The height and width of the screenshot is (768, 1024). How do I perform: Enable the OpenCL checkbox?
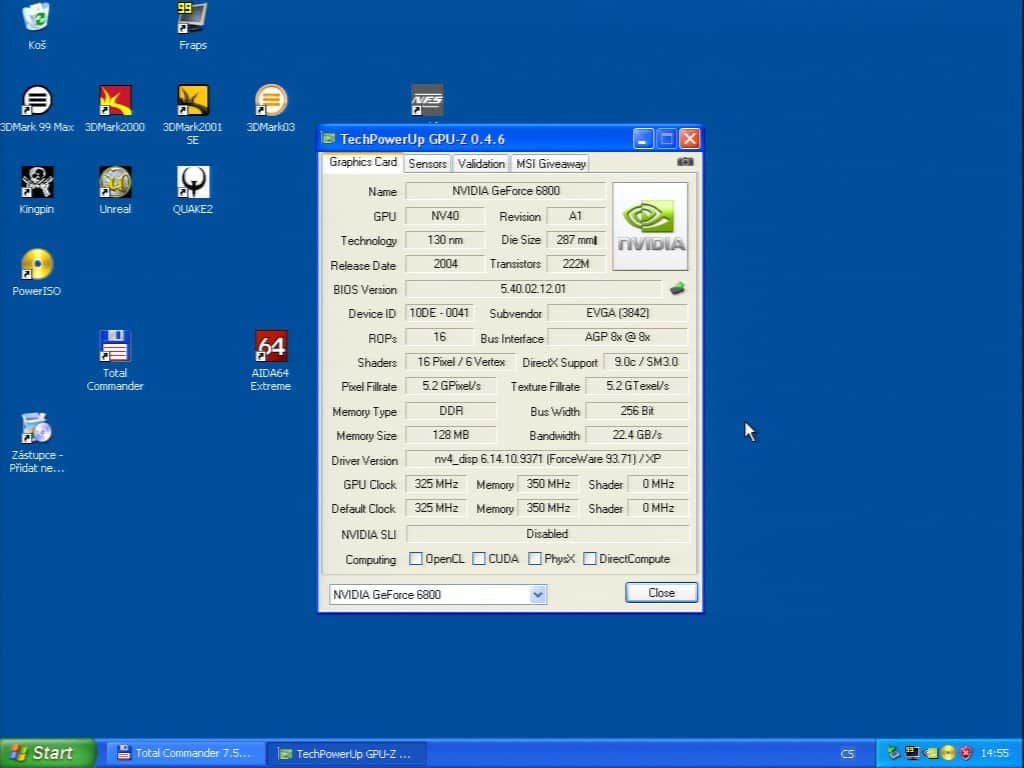click(x=415, y=559)
